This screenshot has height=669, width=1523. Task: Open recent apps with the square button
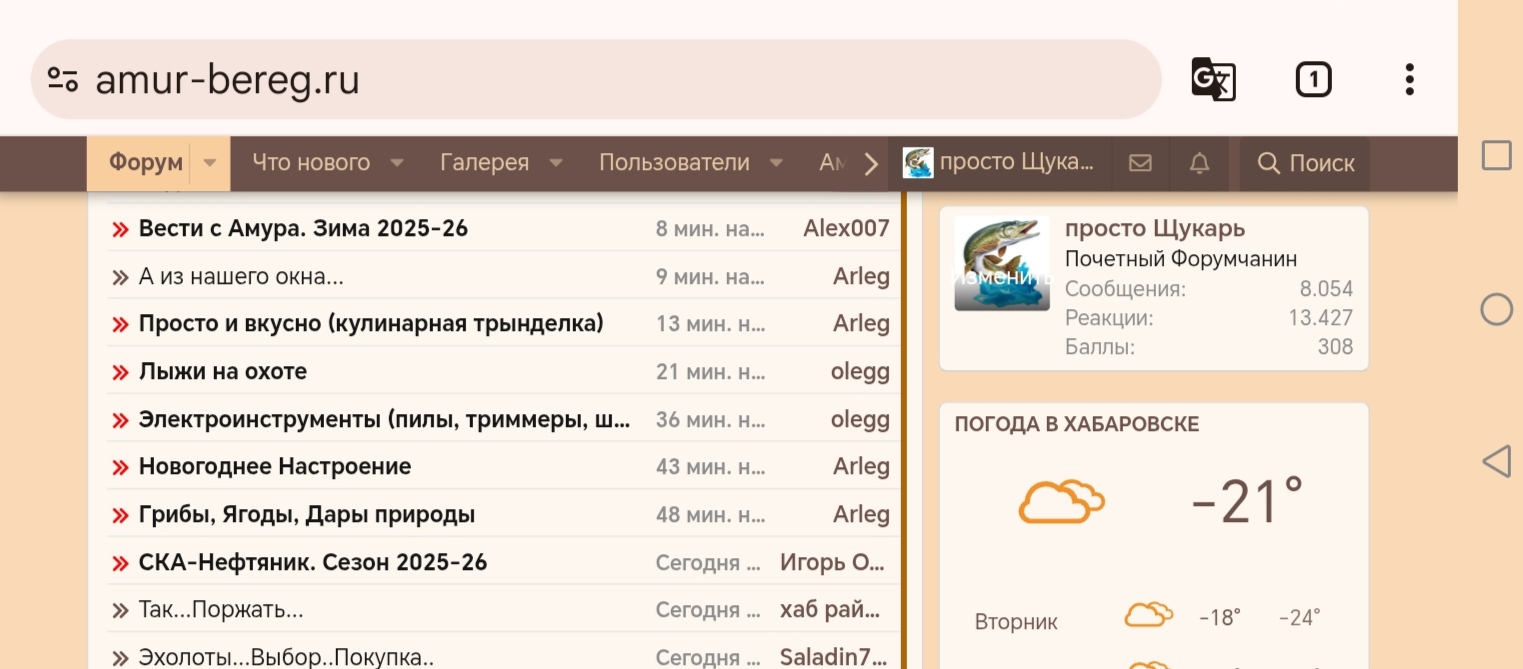pyautogui.click(x=1496, y=155)
